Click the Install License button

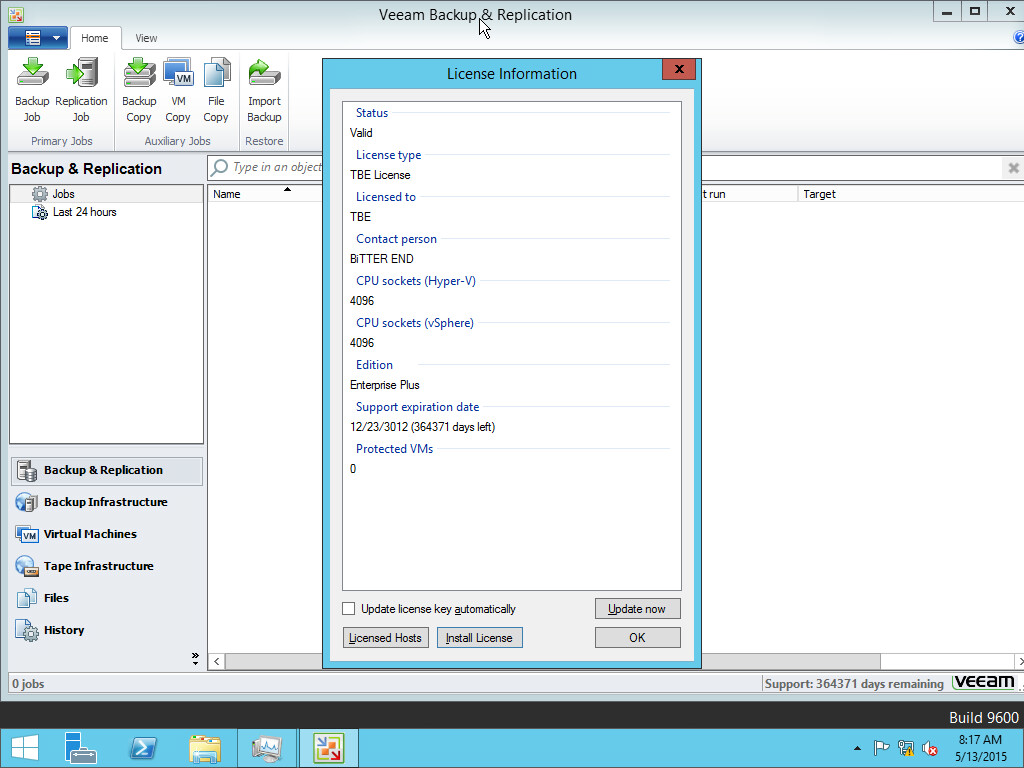[x=479, y=637]
